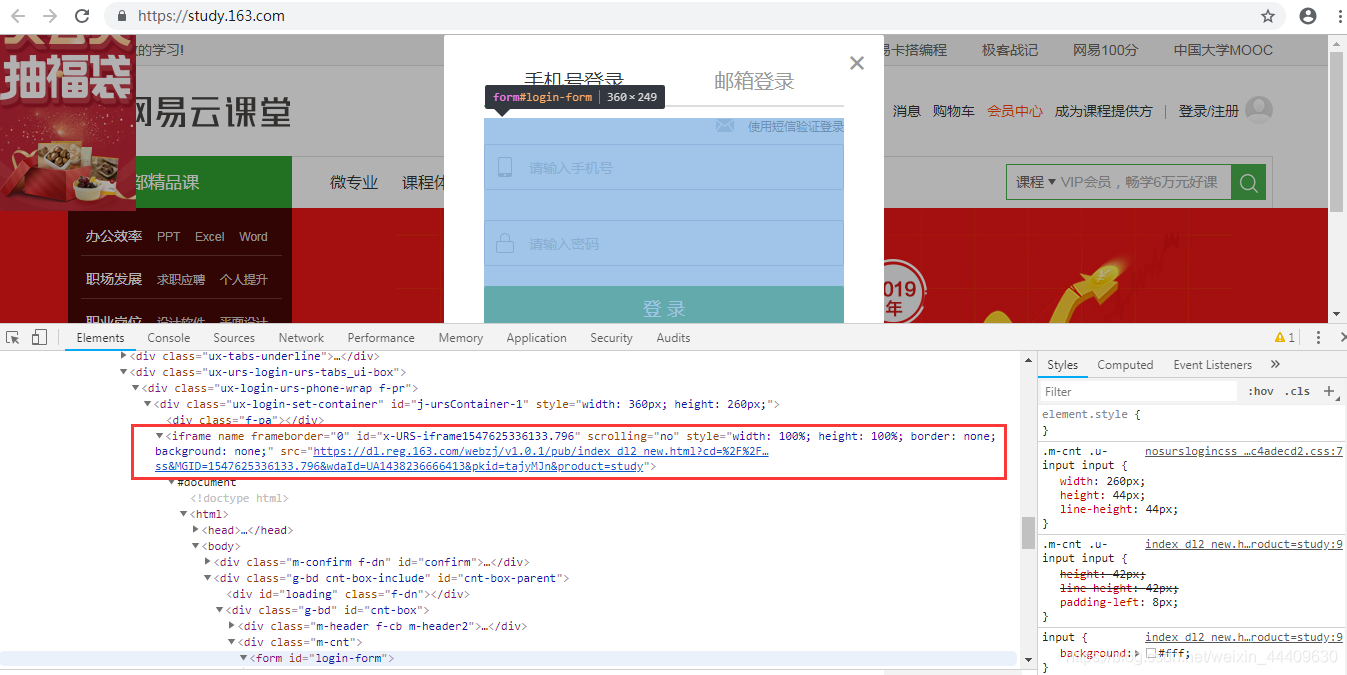Viewport: 1347px width, 675px height.
Task: Expand the head node in DOM tree
Action: tap(196, 530)
